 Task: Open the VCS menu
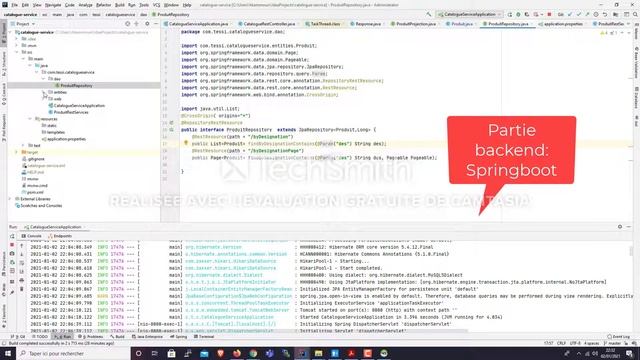tap(156, 5)
